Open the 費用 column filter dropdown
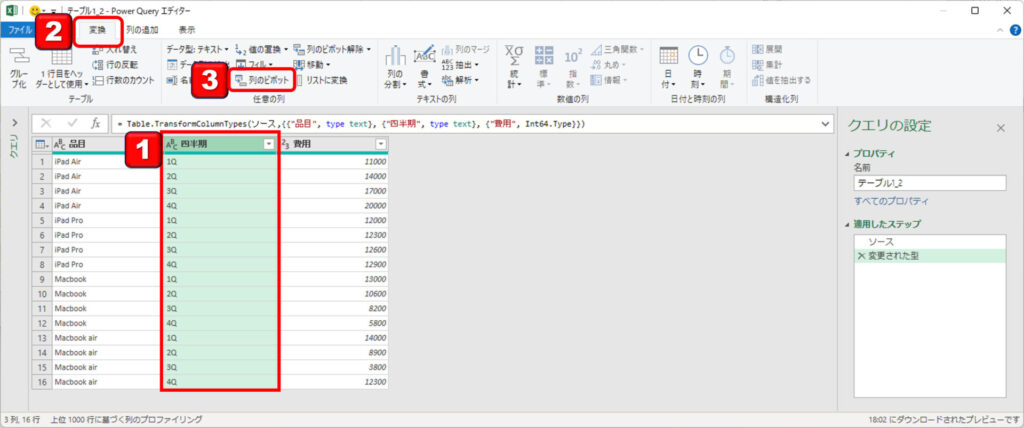Screen dimensions: 1024x428 point(381,144)
